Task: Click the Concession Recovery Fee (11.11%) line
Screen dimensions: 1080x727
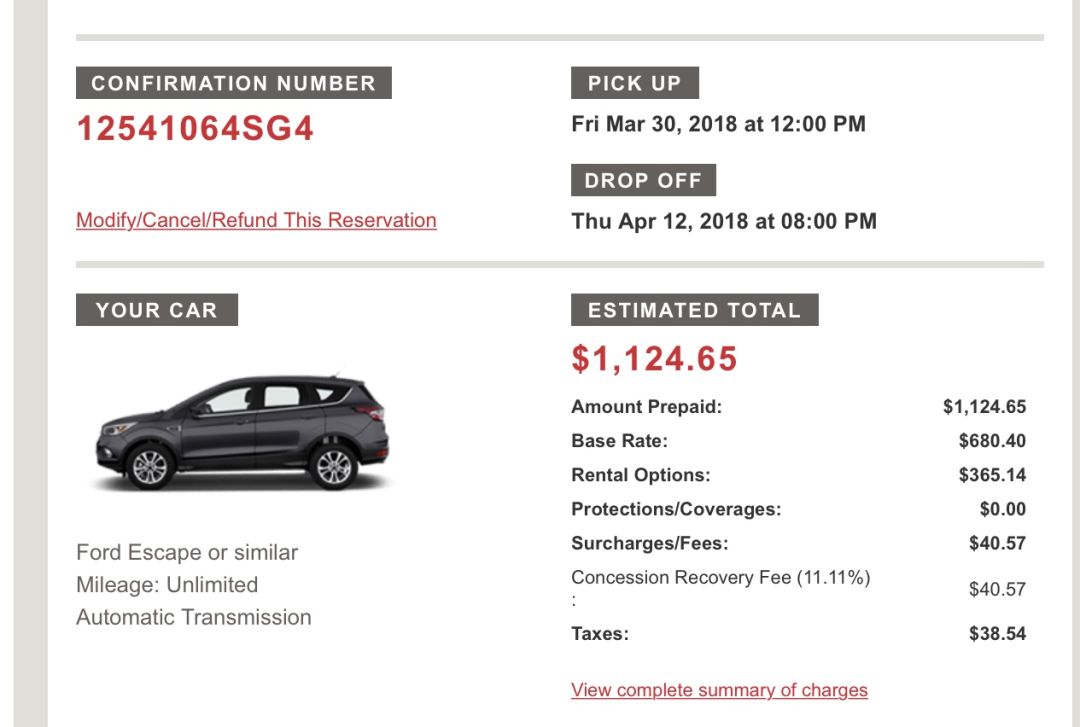Action: (720, 578)
